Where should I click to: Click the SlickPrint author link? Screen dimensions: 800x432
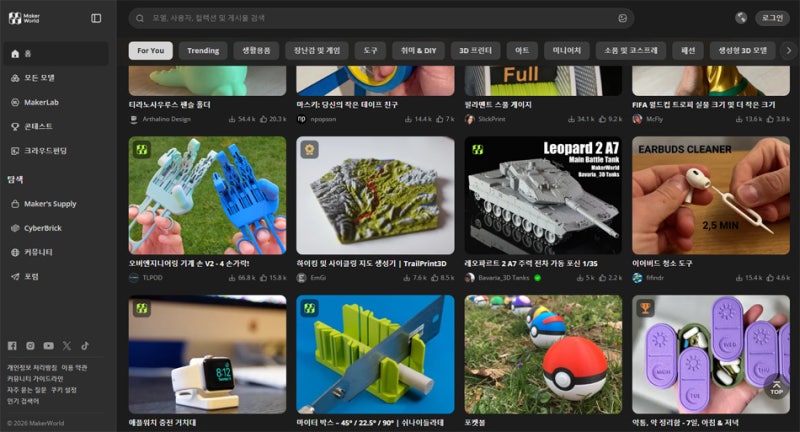click(x=492, y=119)
